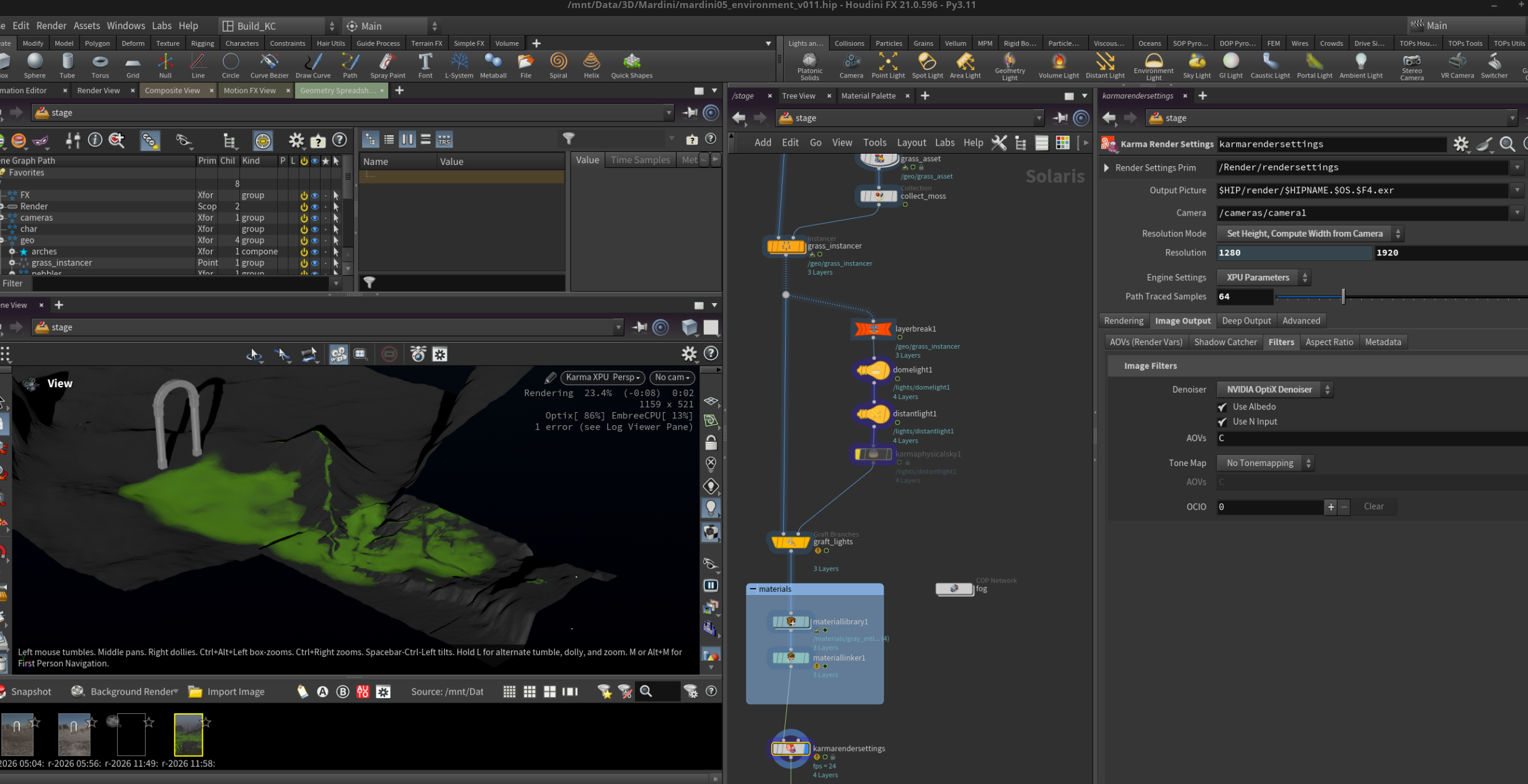Image resolution: width=1528 pixels, height=784 pixels.
Task: Select the highlighted green render snapshot thumbnail
Action: [189, 734]
